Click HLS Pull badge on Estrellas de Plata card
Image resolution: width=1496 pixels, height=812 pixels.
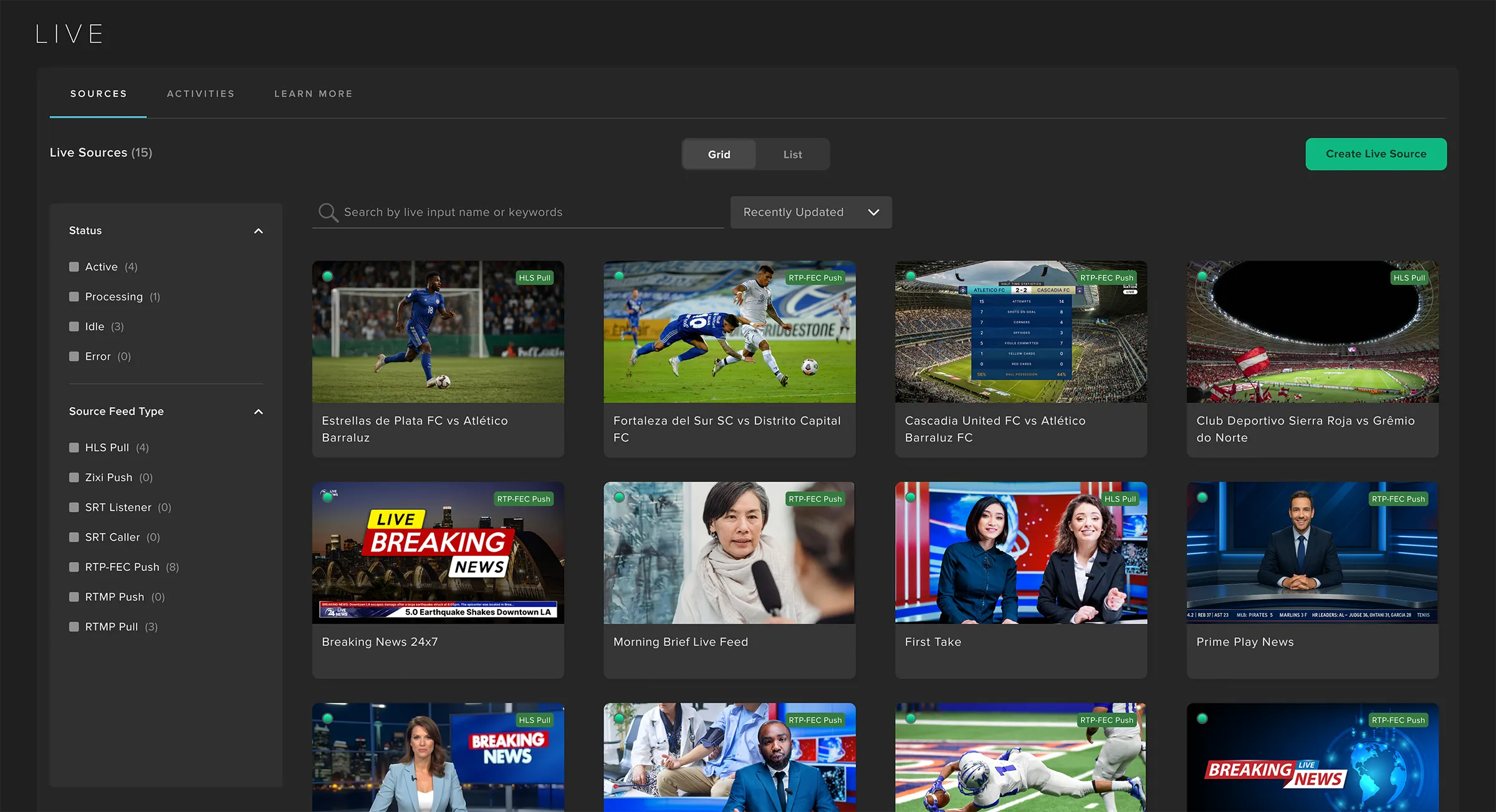tap(535, 278)
